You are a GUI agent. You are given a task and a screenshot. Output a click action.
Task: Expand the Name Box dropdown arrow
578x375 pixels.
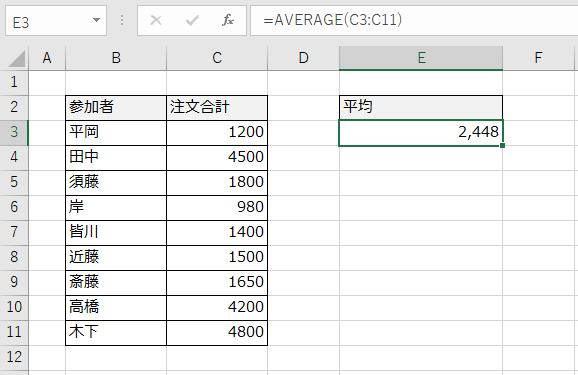(97, 20)
